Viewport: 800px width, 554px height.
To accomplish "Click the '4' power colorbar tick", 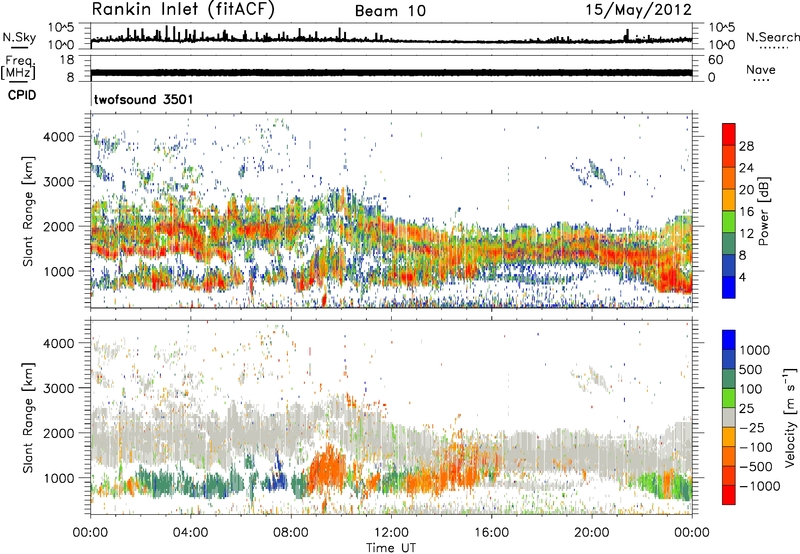I will point(742,277).
